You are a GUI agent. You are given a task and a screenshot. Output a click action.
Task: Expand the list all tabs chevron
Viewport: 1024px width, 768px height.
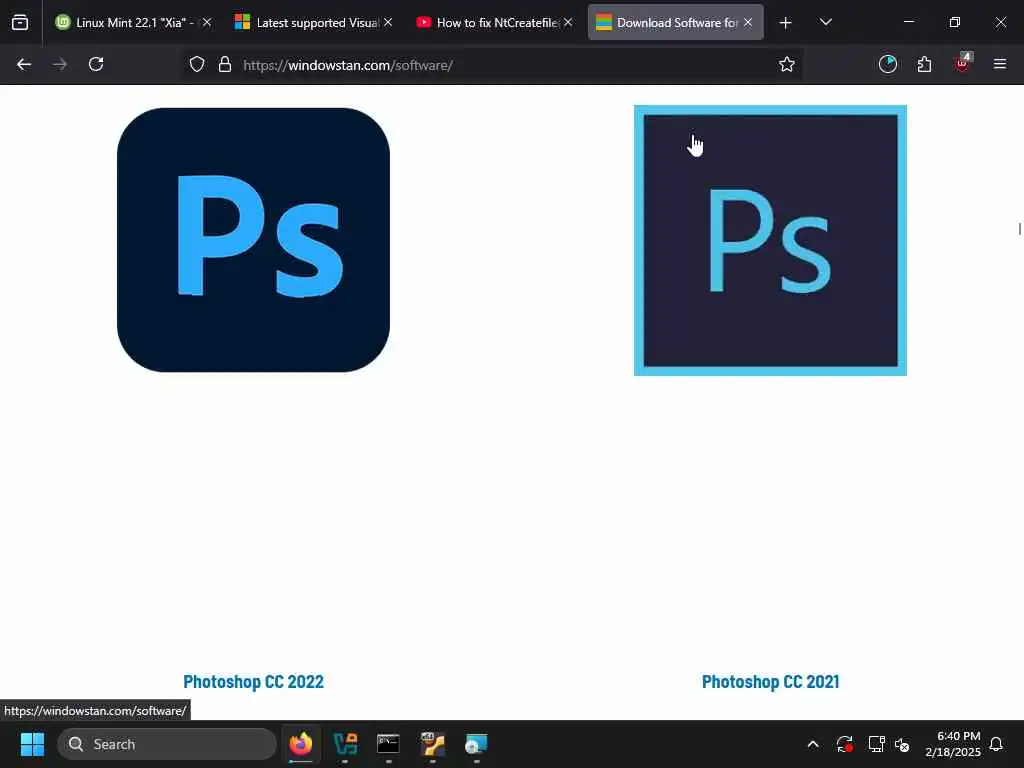(x=825, y=22)
